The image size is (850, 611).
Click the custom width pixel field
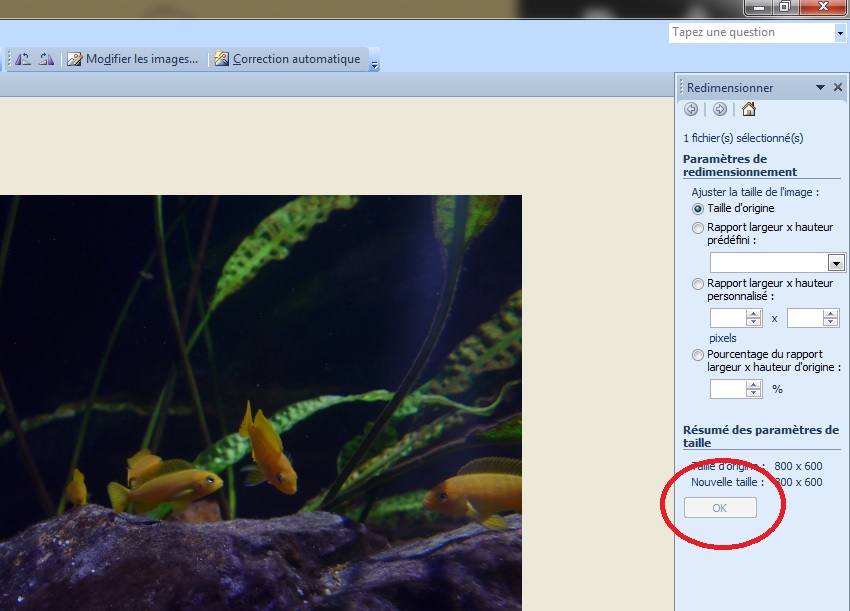729,318
